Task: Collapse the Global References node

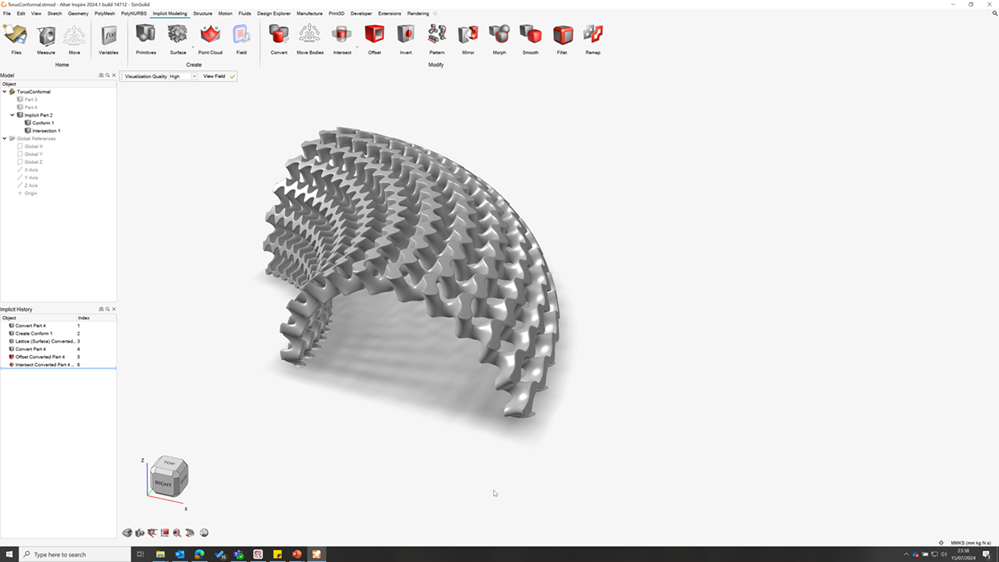Action: click(4, 139)
